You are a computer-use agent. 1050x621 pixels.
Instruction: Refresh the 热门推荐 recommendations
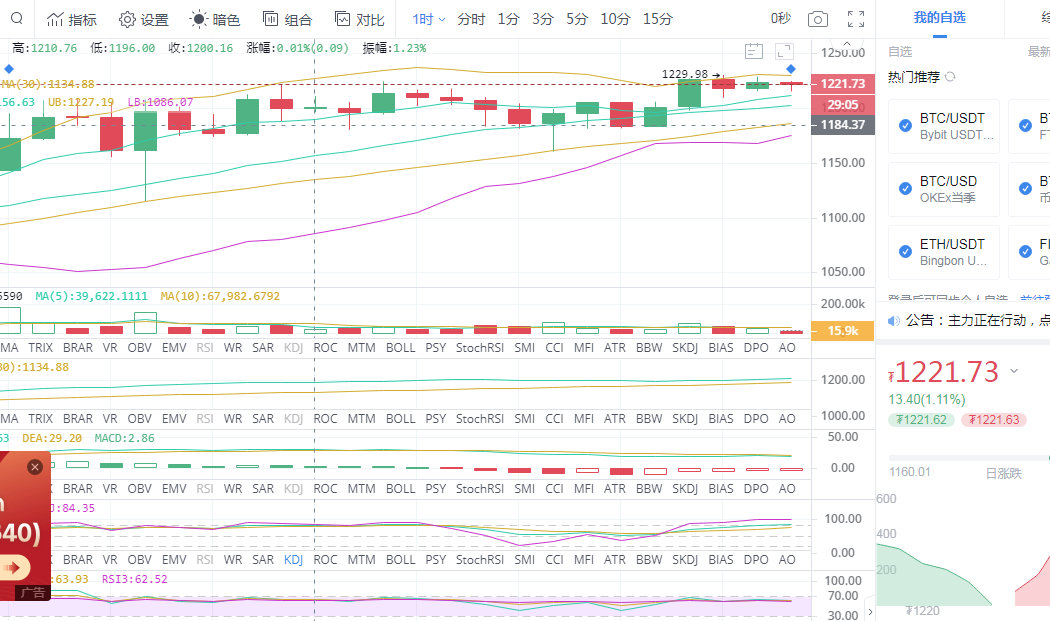(x=950, y=77)
